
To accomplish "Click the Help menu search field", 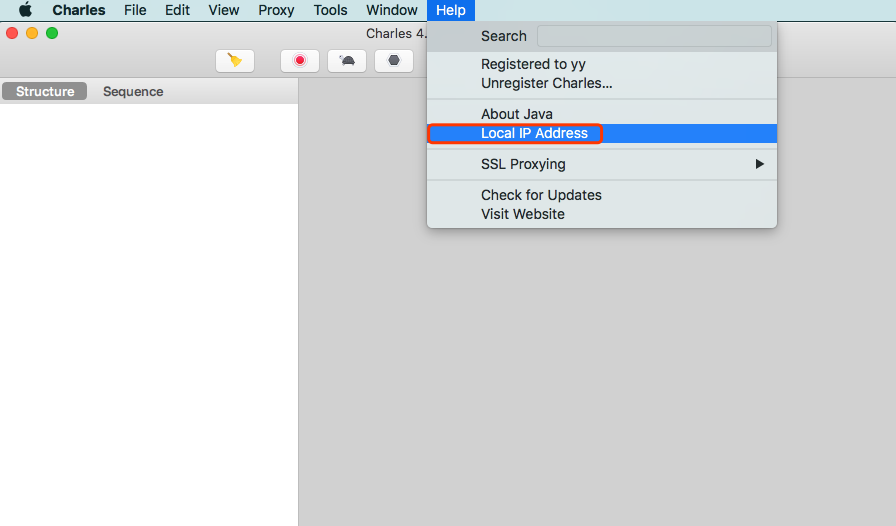I will (654, 36).
